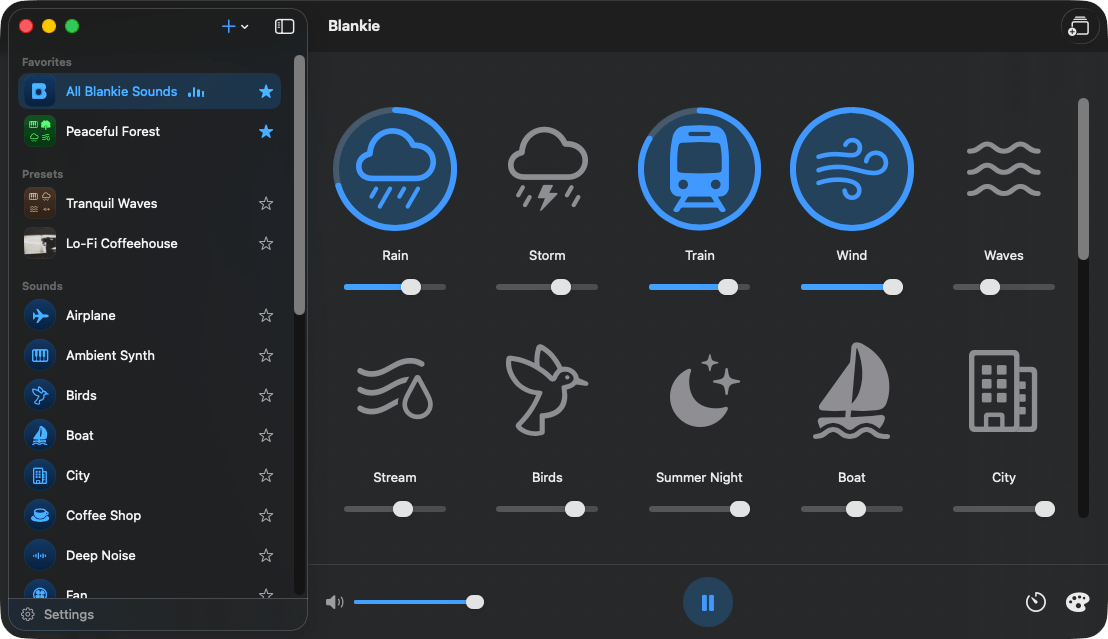Click the Summer Night label text
The width and height of the screenshot is (1108, 639).
(x=699, y=477)
